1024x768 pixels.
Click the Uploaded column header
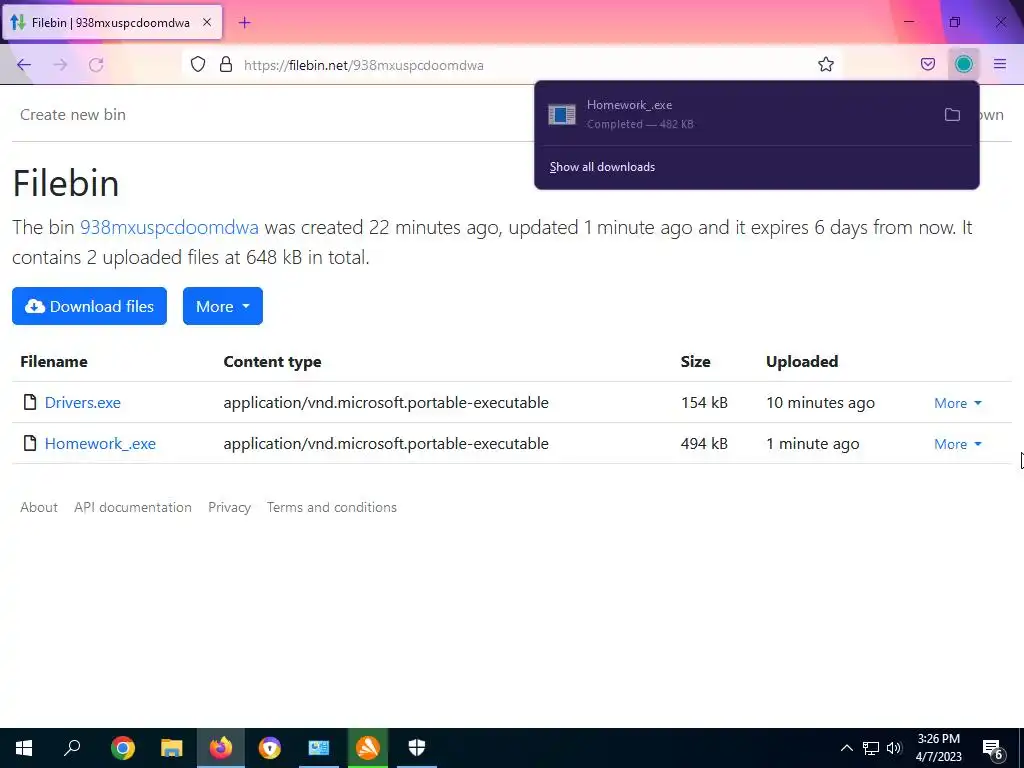[802, 361]
